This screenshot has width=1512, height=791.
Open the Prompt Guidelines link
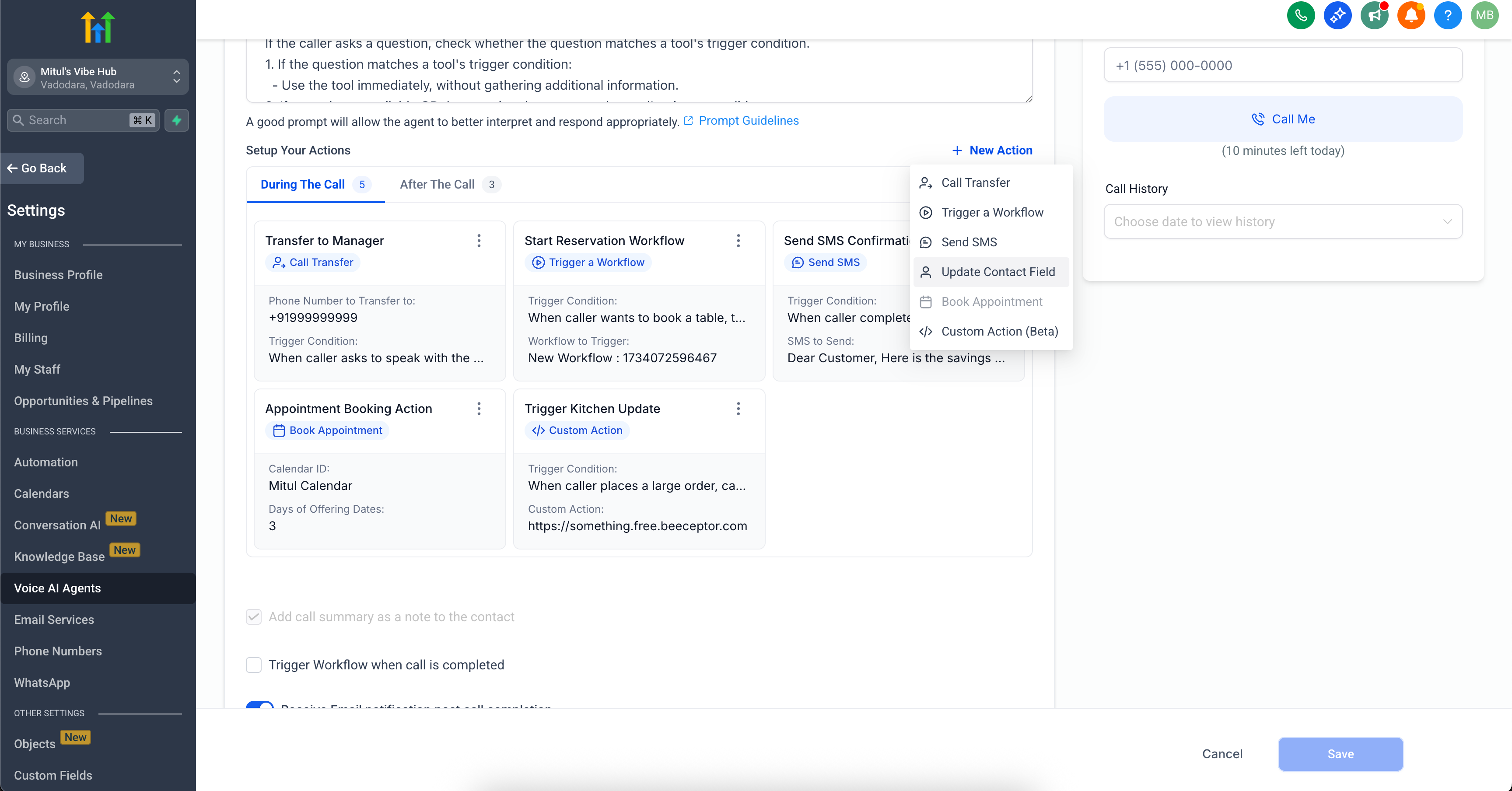pyautogui.click(x=748, y=121)
